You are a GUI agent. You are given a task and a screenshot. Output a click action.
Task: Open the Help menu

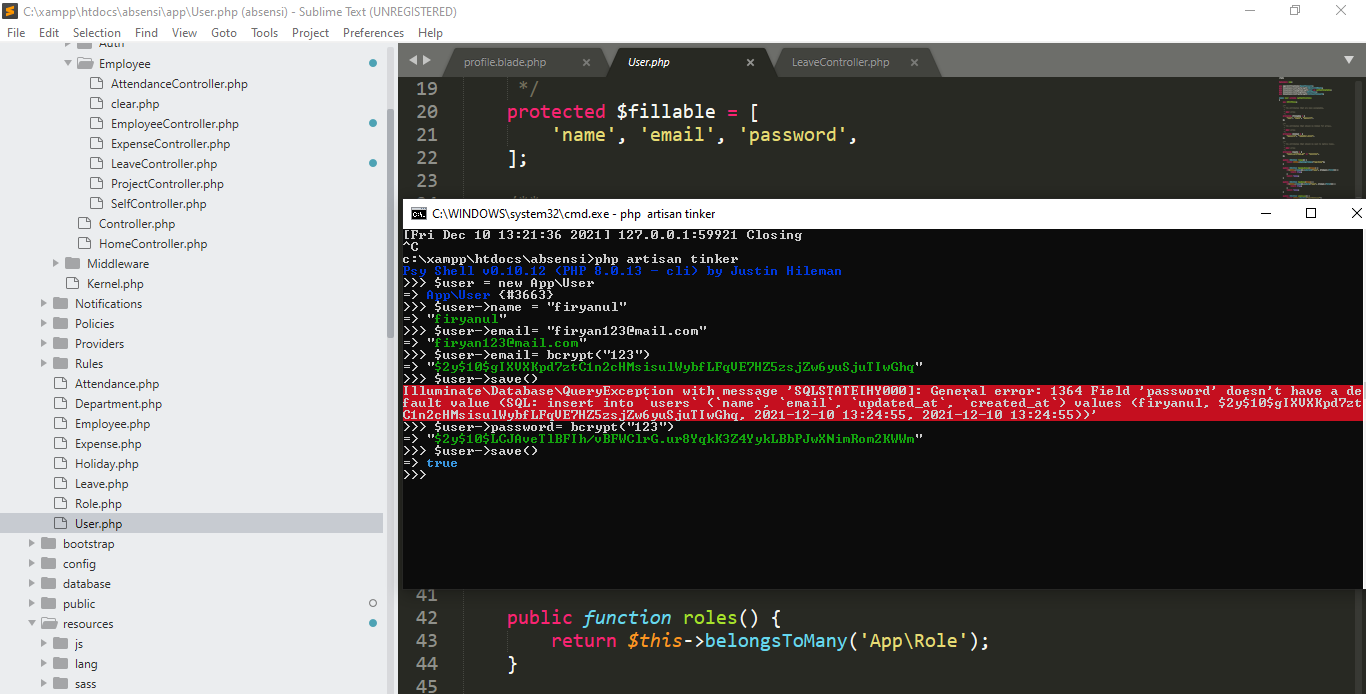point(430,32)
